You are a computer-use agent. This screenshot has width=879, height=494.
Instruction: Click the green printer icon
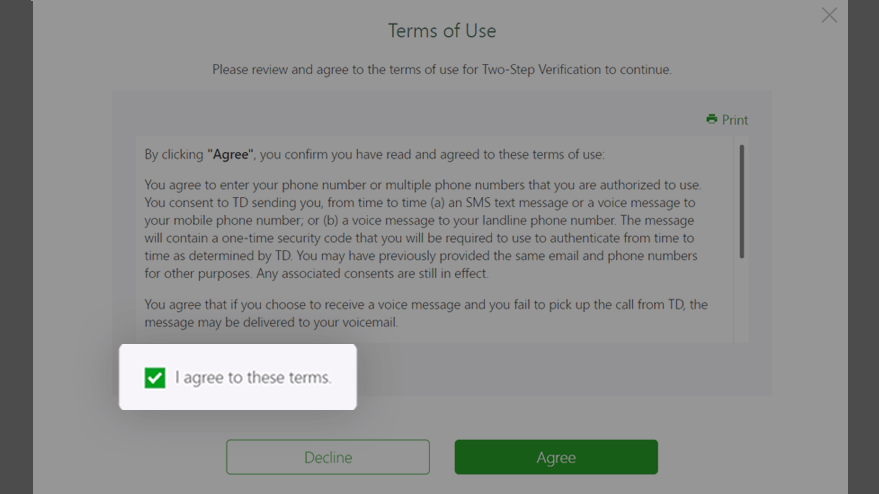(x=711, y=119)
